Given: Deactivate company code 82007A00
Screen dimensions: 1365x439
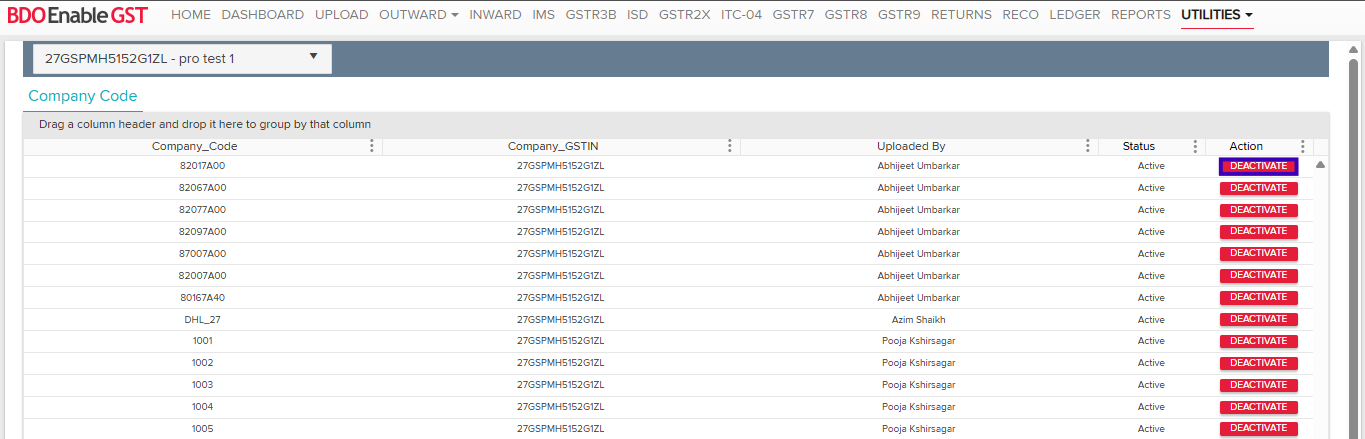Looking at the screenshot, I should (1258, 276).
